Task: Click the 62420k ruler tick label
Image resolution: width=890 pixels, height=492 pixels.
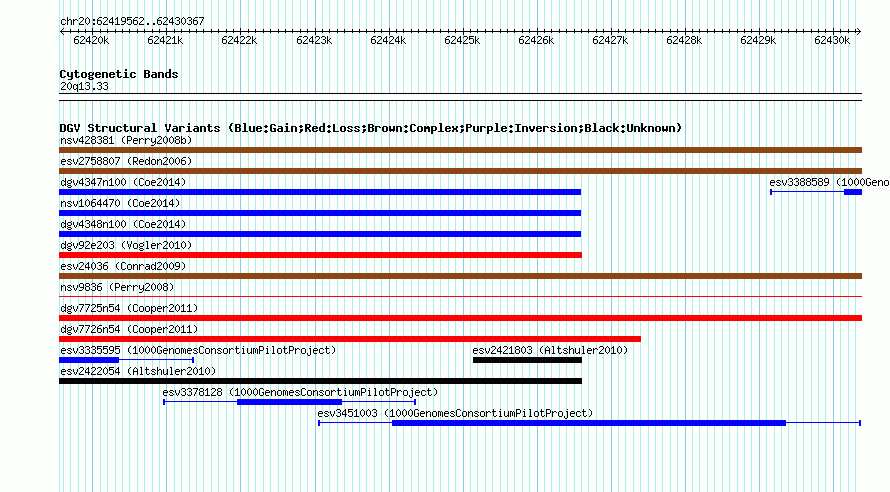Action: click(91, 40)
